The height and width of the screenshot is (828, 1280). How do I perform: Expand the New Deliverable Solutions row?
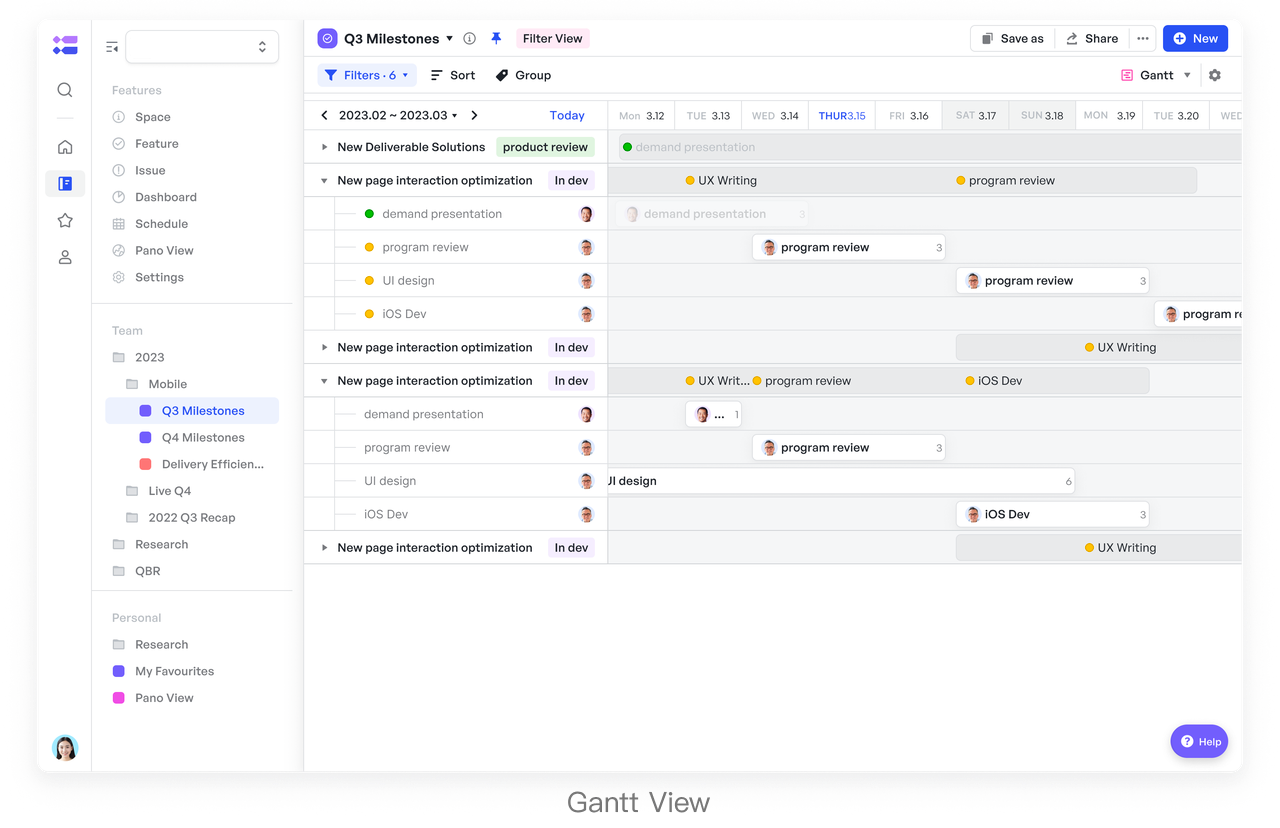[x=323, y=146]
